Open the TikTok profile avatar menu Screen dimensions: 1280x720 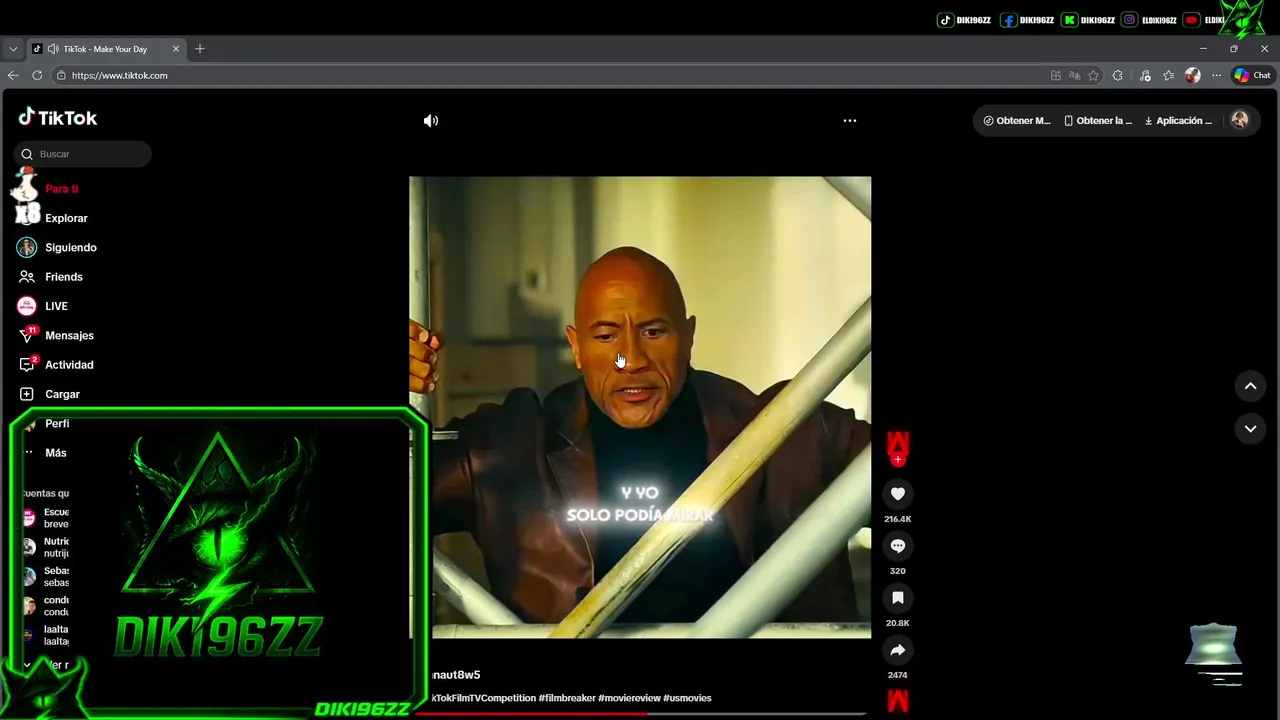pos(1240,120)
